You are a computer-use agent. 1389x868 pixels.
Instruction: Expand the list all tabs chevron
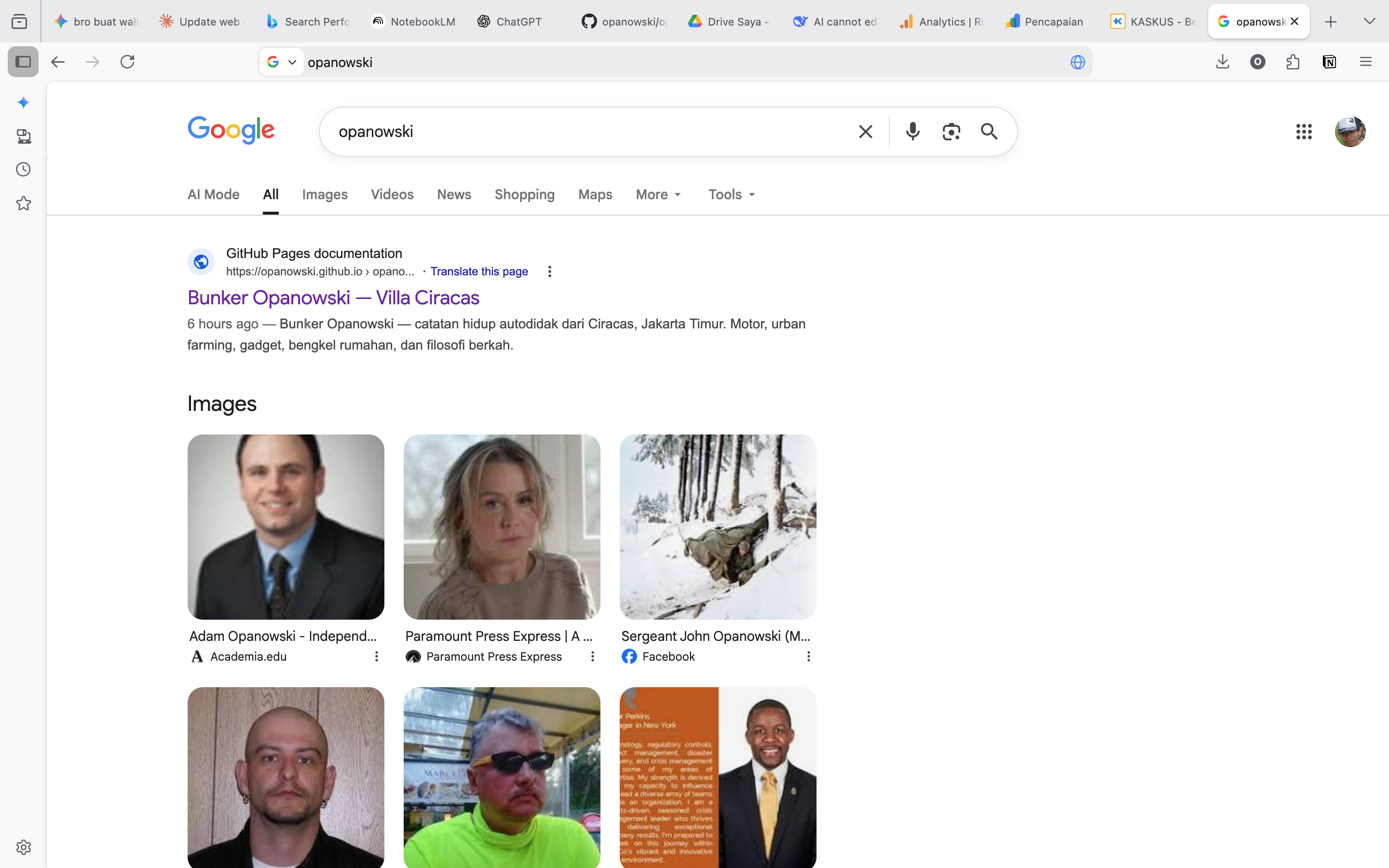(1370, 22)
